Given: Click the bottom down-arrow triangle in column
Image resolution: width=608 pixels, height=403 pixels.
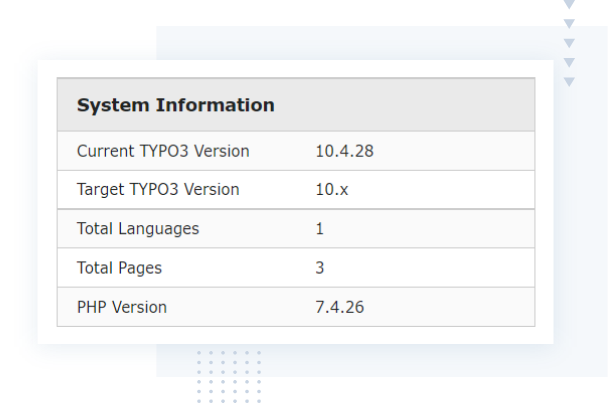Looking at the screenshot, I should coord(569,82).
